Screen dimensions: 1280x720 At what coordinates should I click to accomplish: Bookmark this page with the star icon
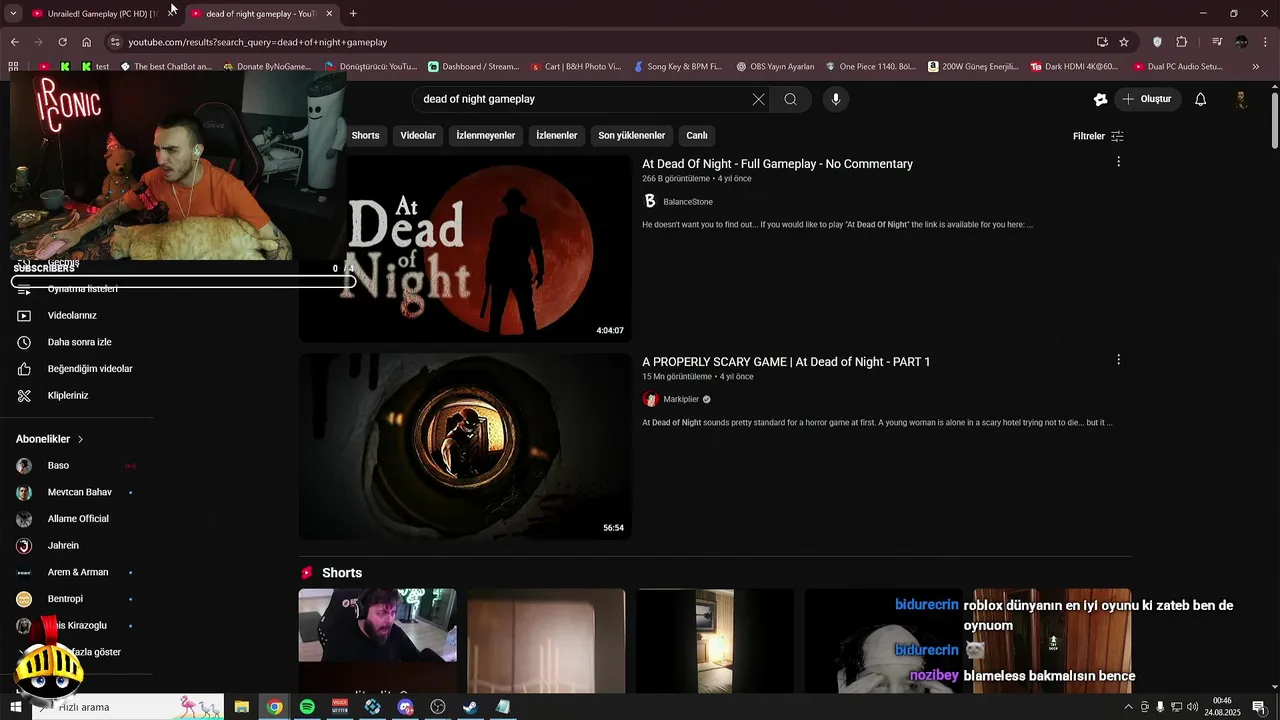coord(1124,42)
